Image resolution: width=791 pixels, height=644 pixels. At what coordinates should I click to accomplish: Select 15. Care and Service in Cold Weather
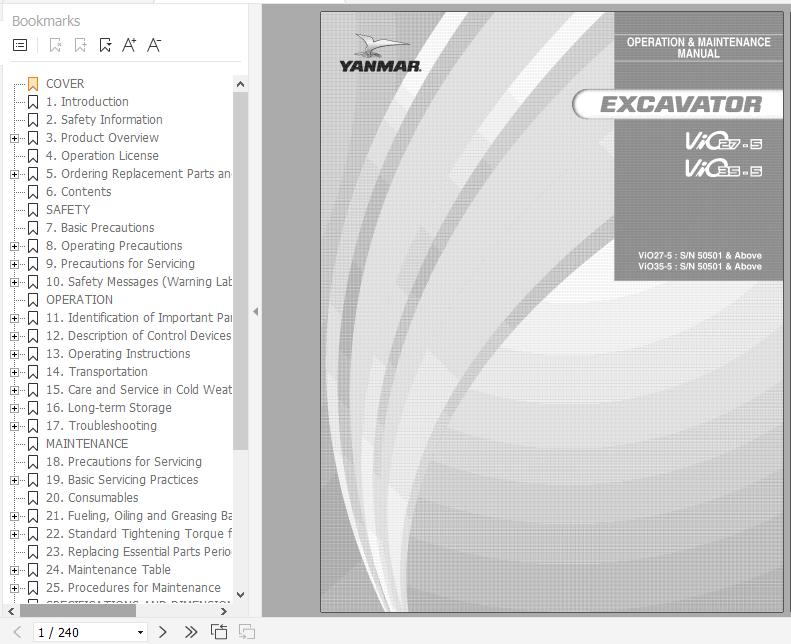(139, 390)
